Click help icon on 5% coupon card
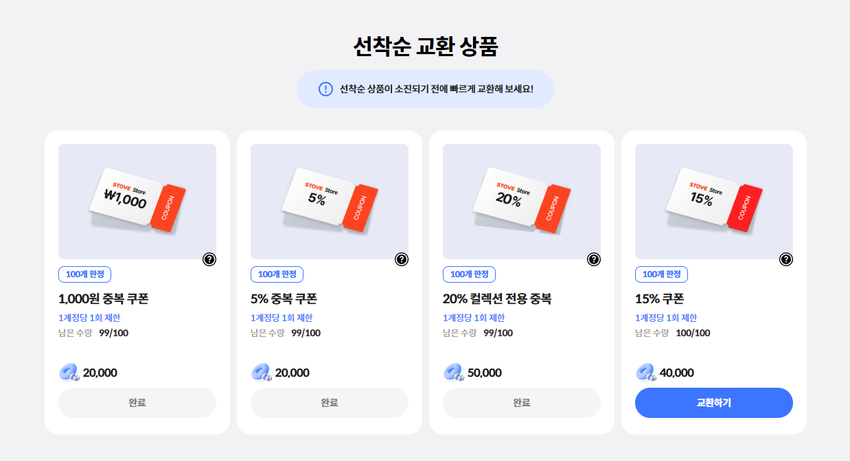850x461 pixels. pyautogui.click(x=401, y=259)
